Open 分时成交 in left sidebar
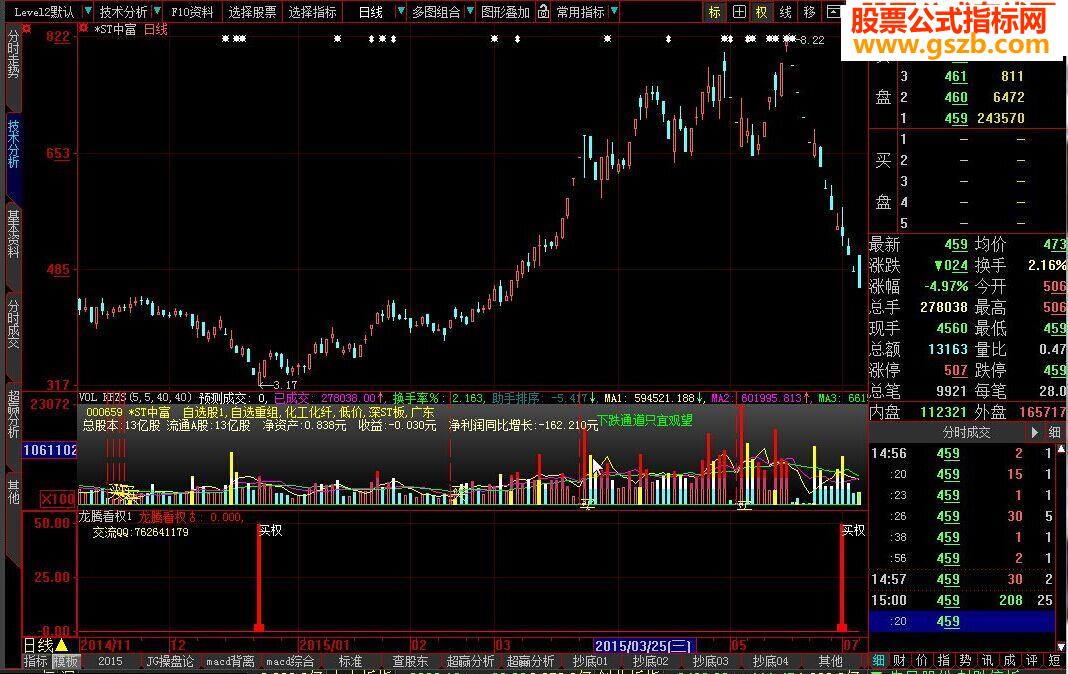 pos(13,323)
